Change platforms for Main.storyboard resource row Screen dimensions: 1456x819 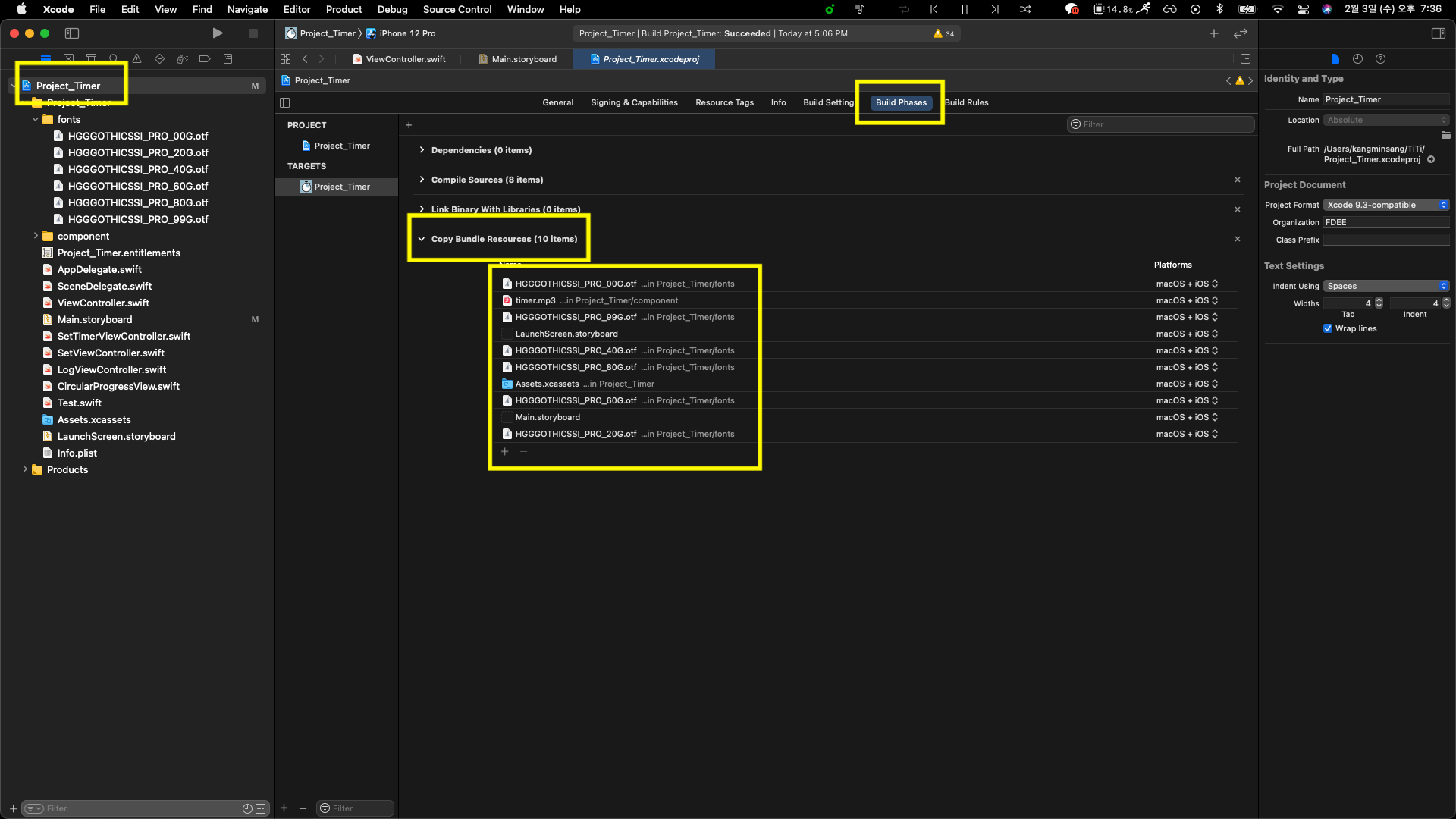(1187, 417)
